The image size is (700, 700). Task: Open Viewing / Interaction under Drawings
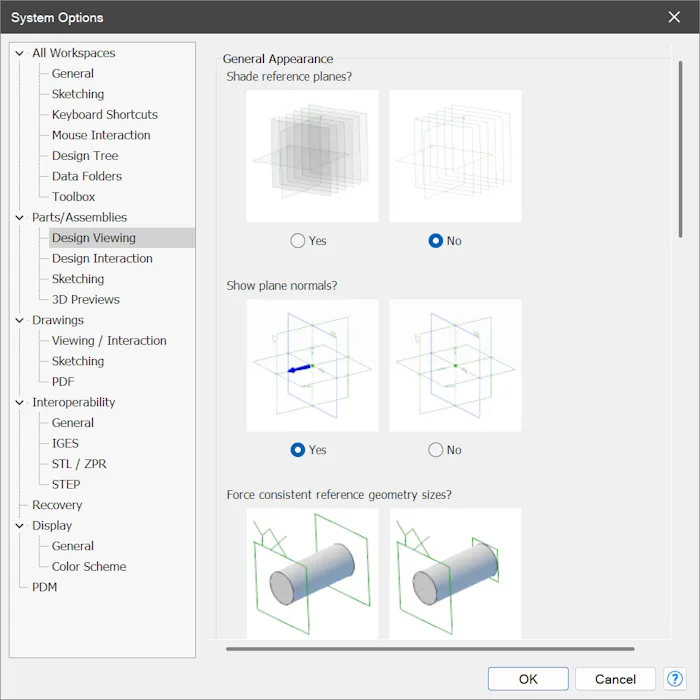point(109,340)
